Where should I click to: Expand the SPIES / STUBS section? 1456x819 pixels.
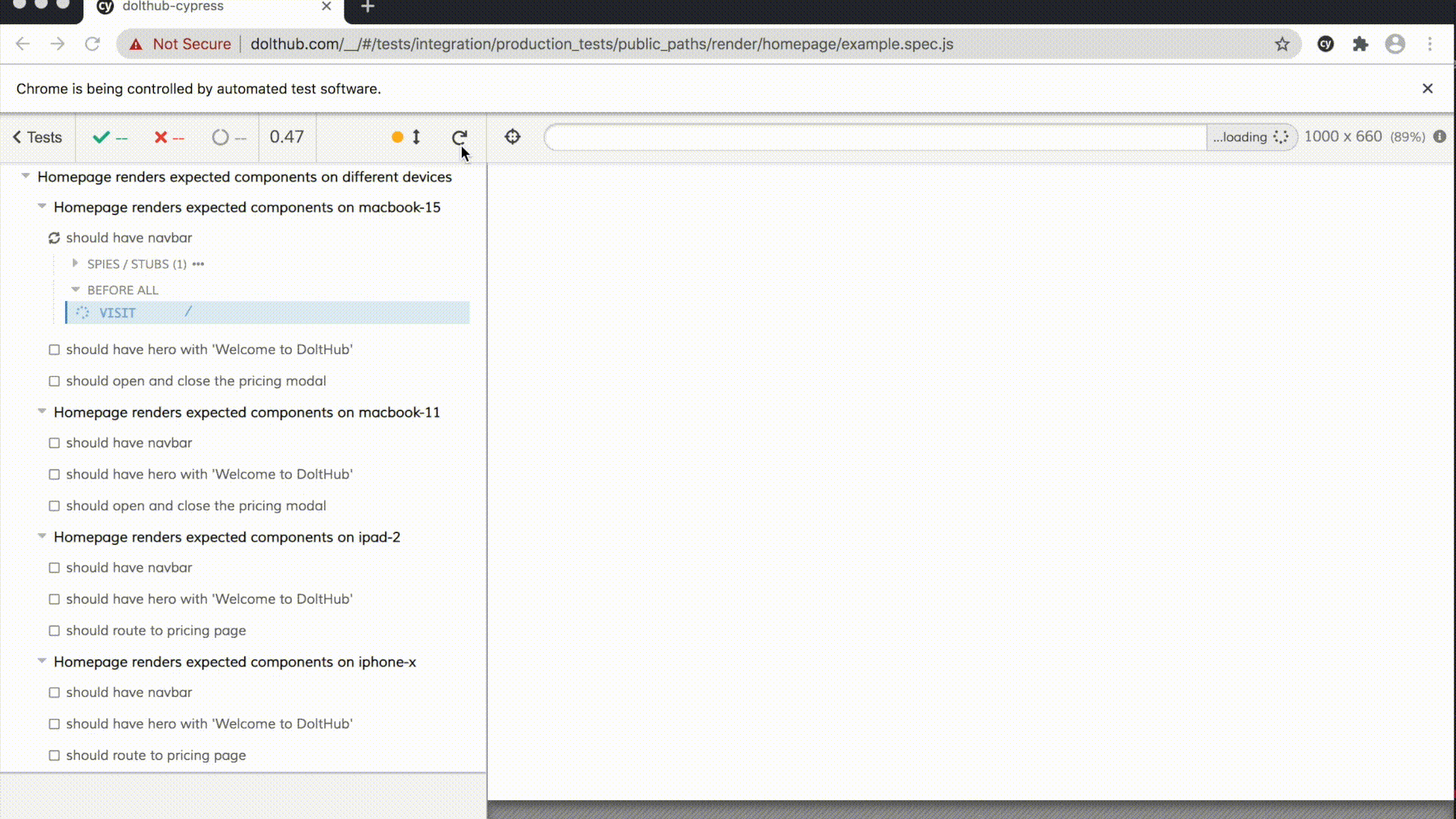click(75, 264)
